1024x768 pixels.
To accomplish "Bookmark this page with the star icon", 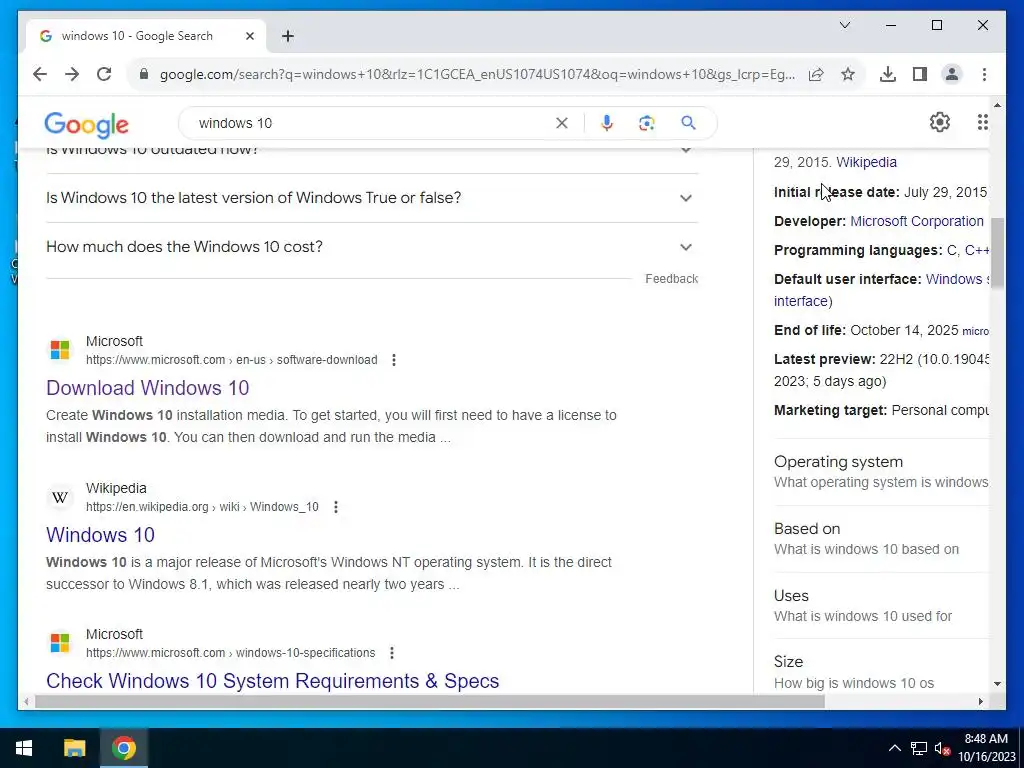I will pos(848,74).
